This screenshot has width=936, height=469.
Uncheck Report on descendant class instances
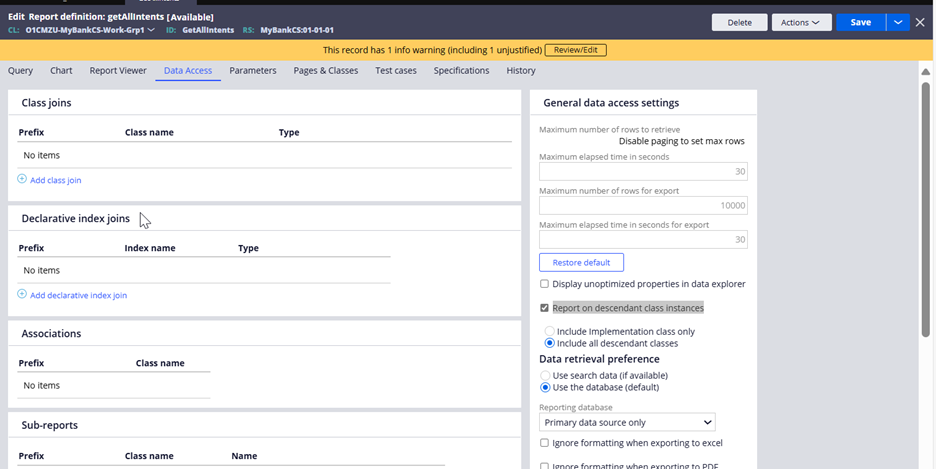click(x=544, y=308)
